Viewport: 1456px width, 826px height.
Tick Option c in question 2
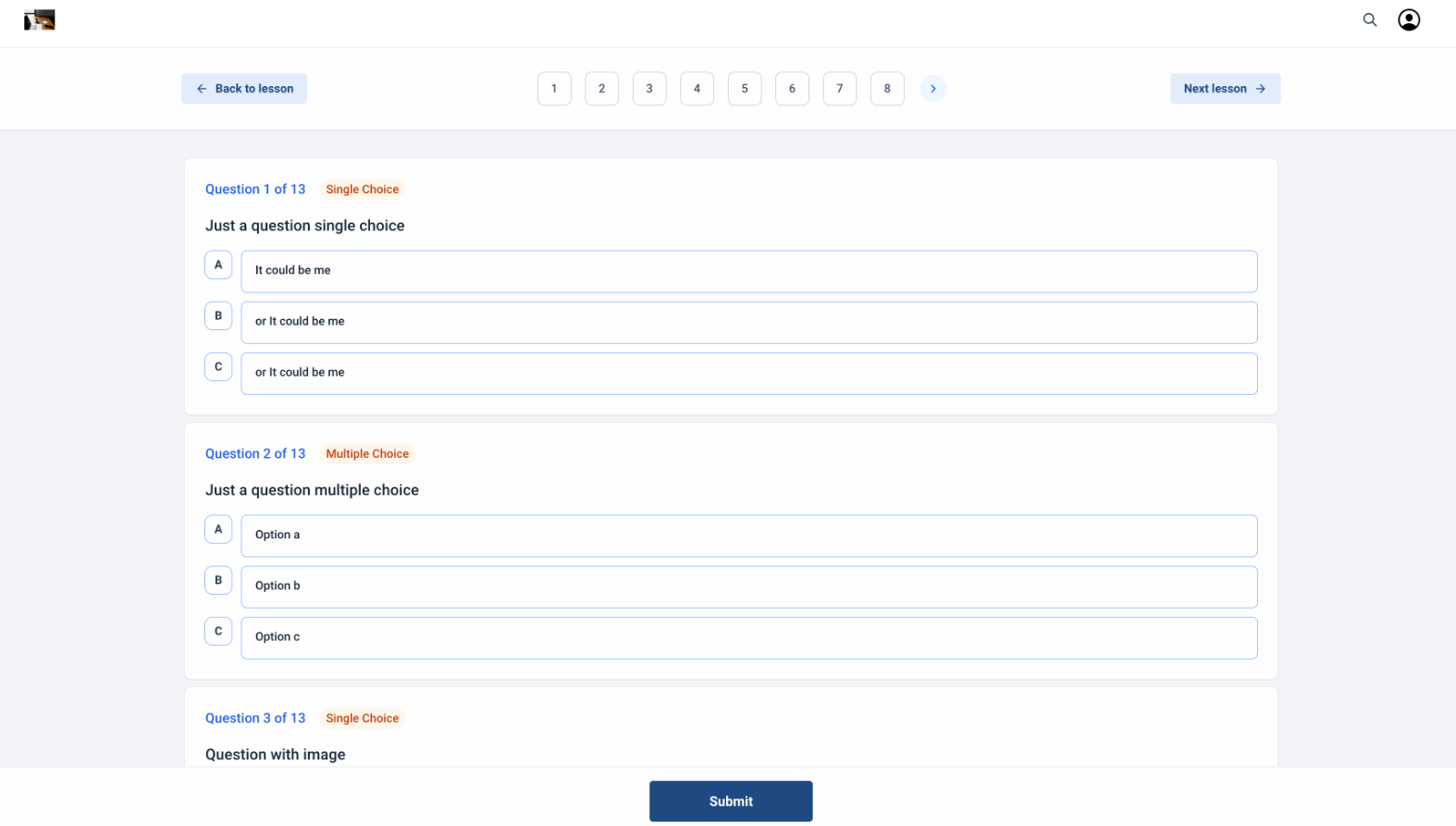point(748,637)
